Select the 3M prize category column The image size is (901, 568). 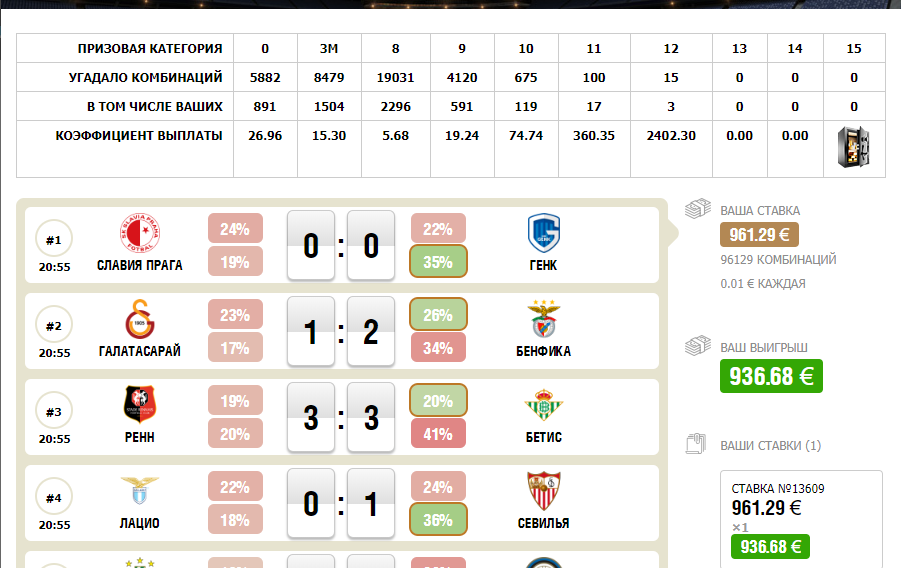coord(329,48)
